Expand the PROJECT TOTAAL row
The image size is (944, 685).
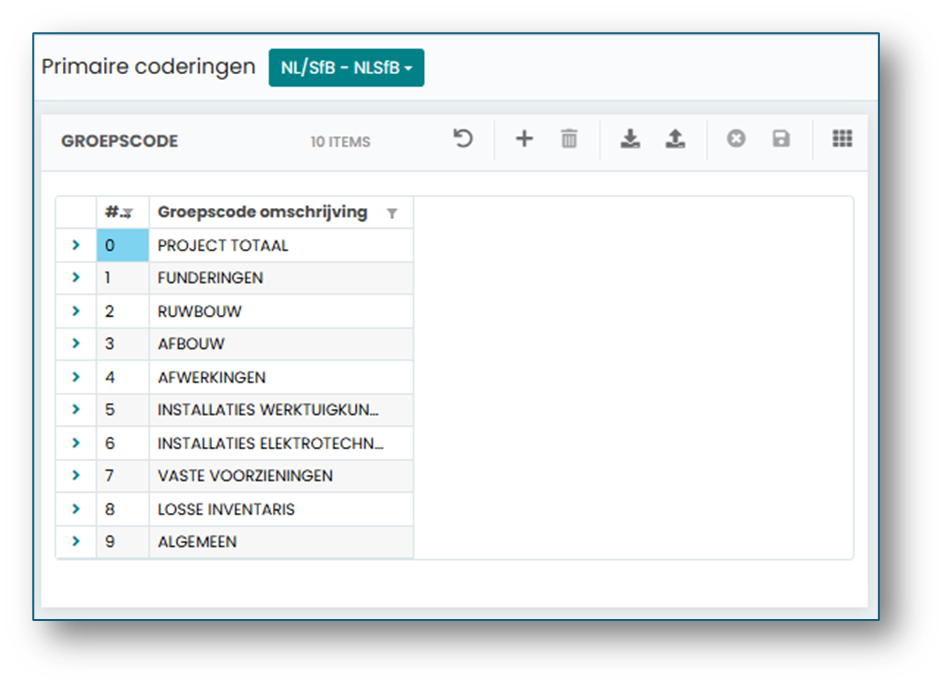click(x=76, y=245)
